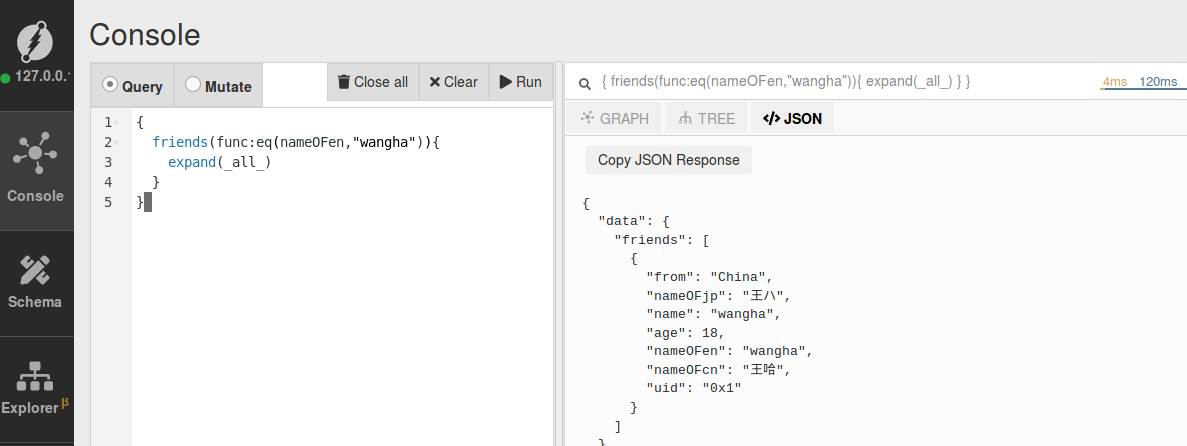Switch to the TREE result tab
Image resolution: width=1187 pixels, height=446 pixels.
coord(707,118)
